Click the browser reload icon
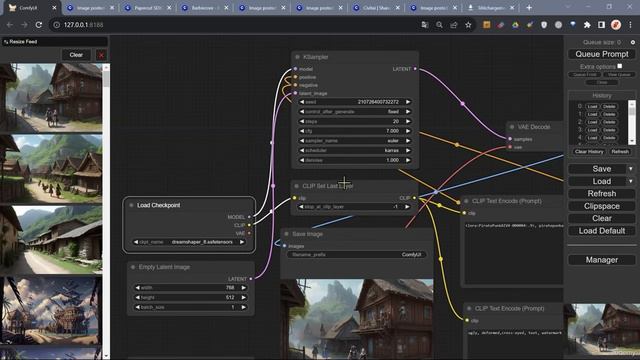The image size is (640, 360). click(39, 25)
